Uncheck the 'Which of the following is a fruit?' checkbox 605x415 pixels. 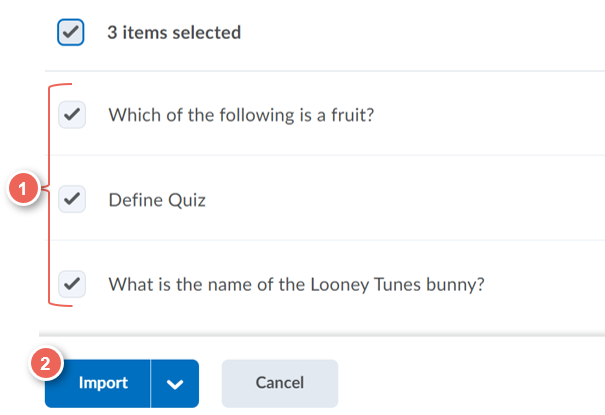click(x=72, y=115)
